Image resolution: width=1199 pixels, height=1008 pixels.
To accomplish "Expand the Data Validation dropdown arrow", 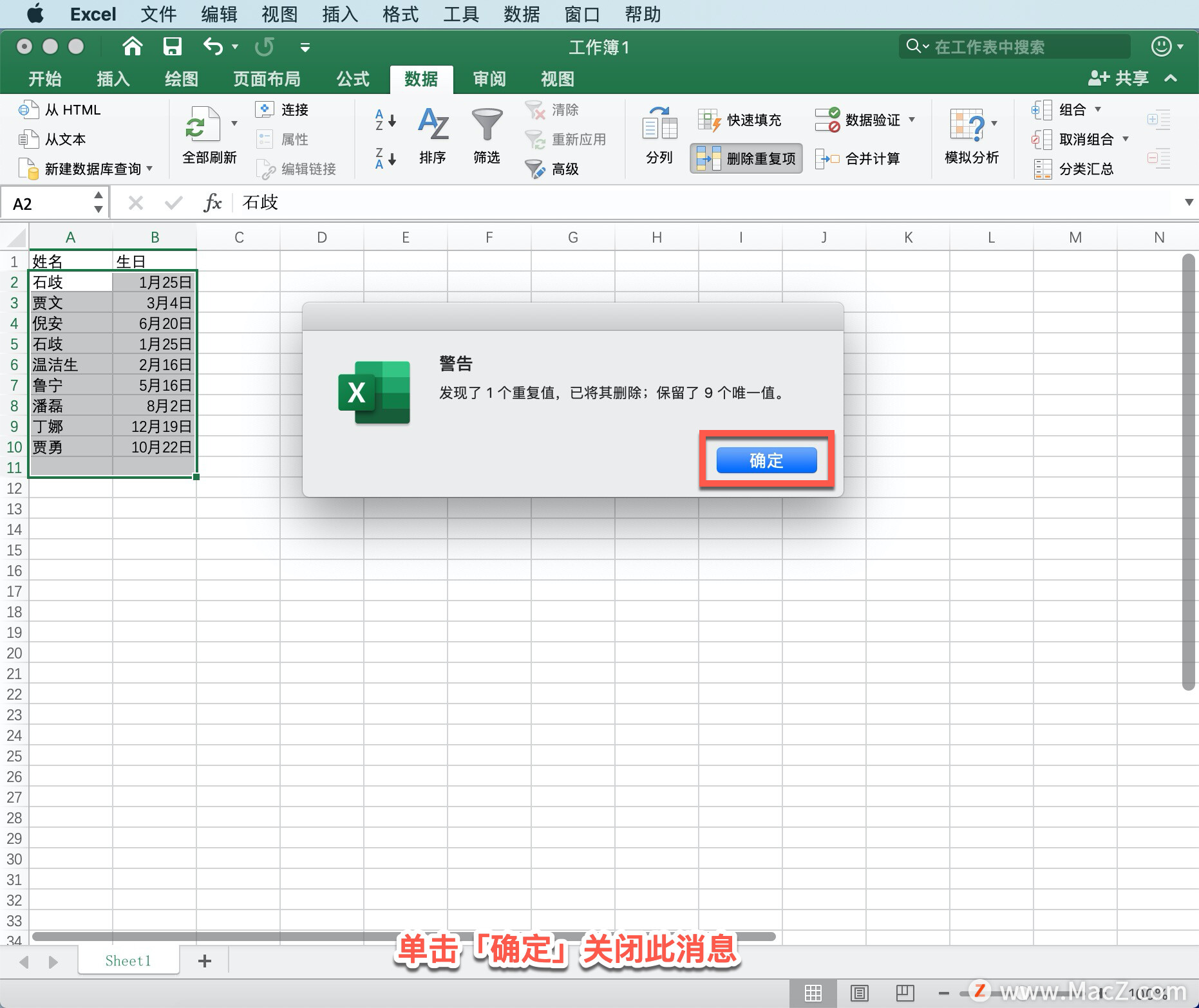I will (x=912, y=120).
